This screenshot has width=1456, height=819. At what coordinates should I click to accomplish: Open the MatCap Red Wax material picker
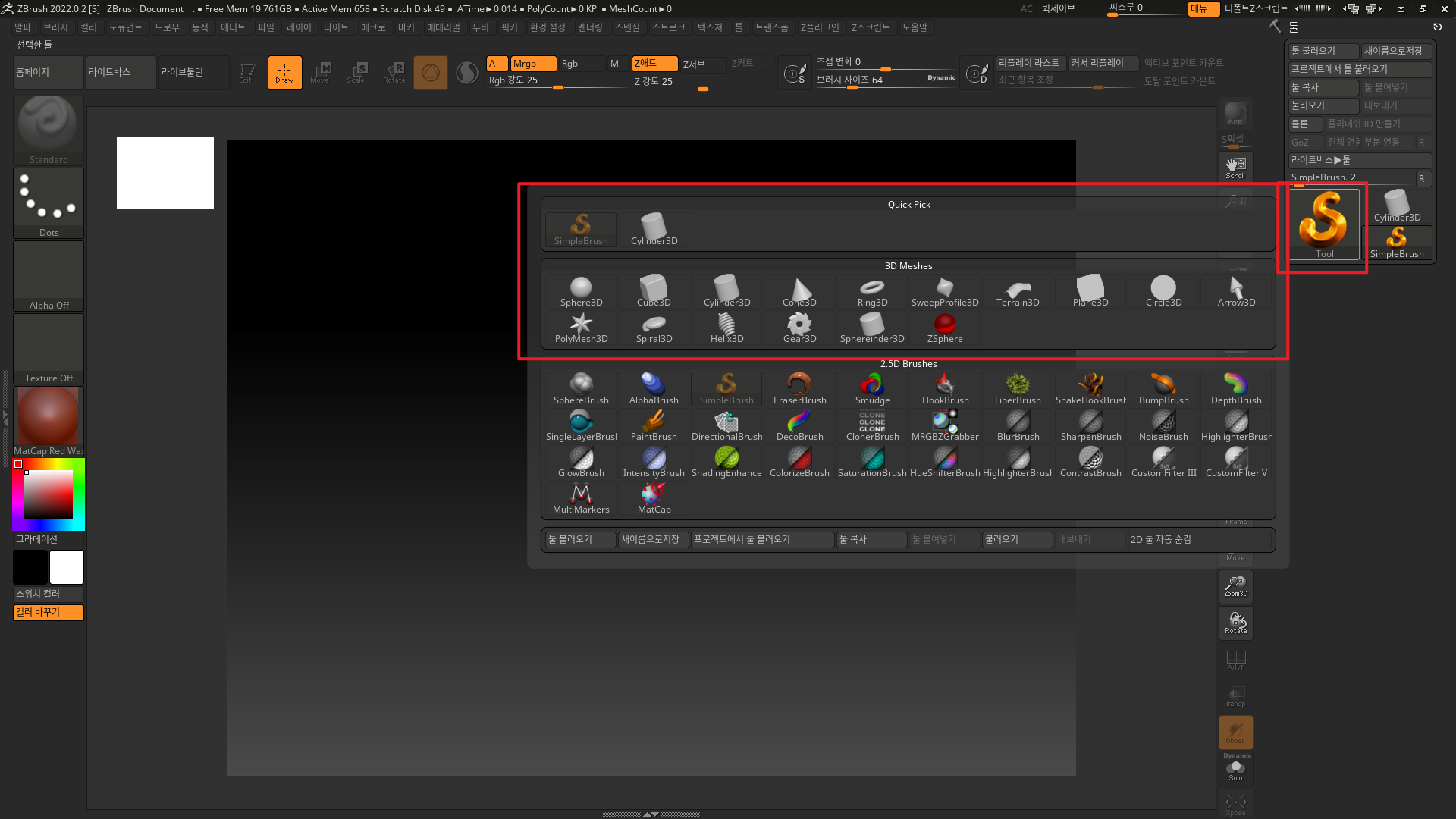tap(49, 421)
